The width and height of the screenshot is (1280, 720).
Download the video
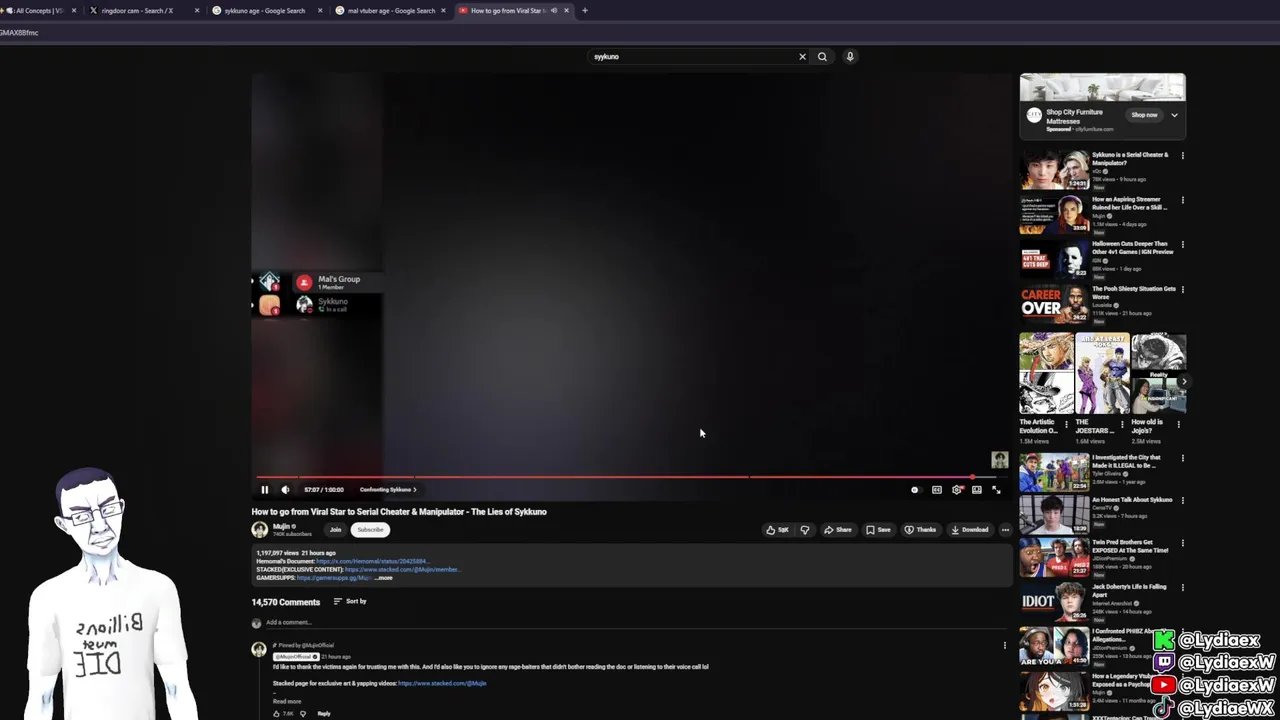970,530
